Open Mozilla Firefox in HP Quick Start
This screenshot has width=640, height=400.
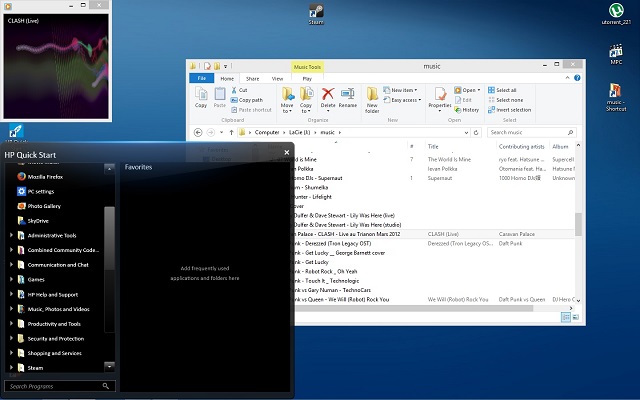40,177
